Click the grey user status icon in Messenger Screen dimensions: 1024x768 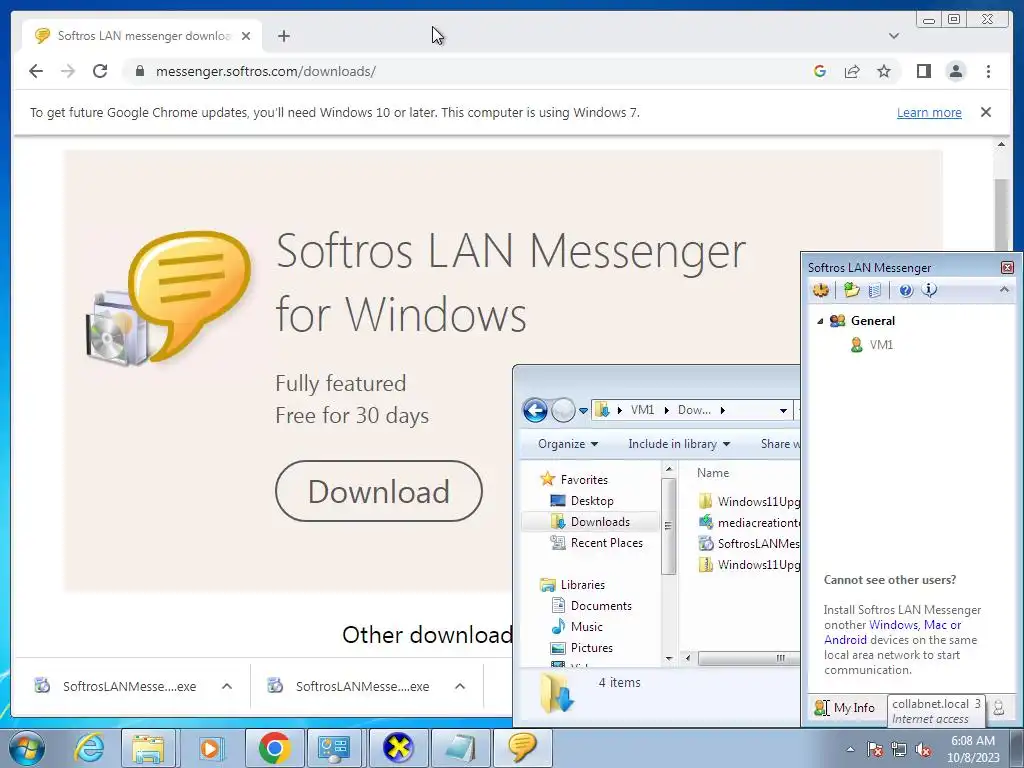tap(999, 708)
